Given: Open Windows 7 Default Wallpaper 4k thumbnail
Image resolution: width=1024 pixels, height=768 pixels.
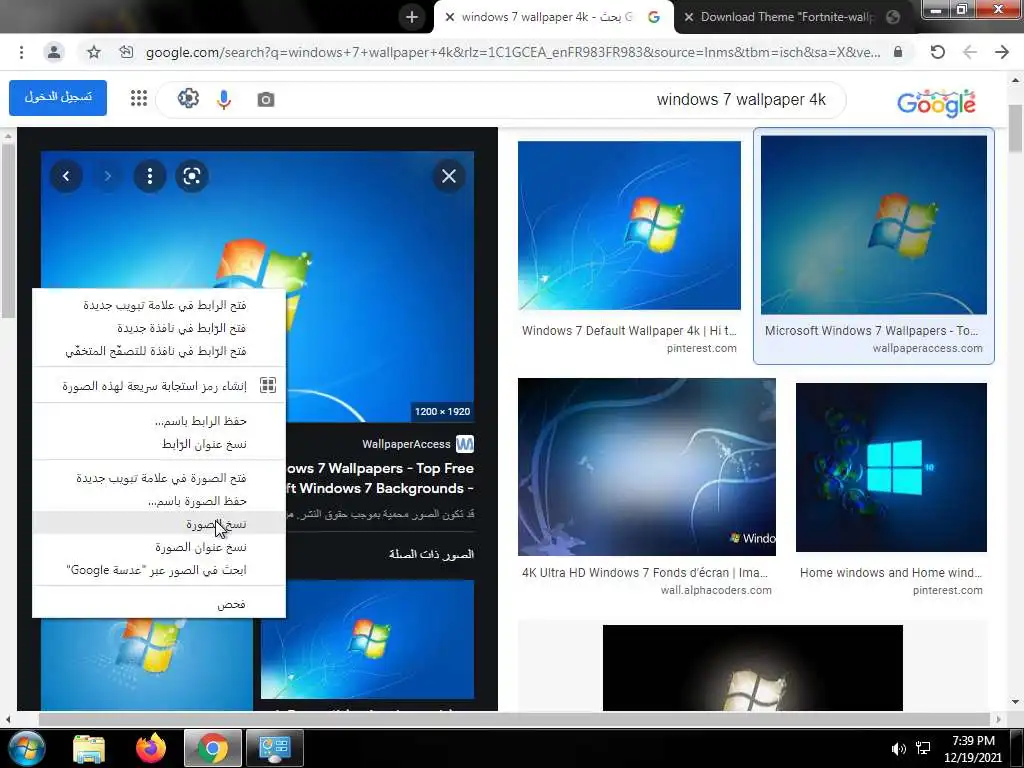Looking at the screenshot, I should pos(629,225).
